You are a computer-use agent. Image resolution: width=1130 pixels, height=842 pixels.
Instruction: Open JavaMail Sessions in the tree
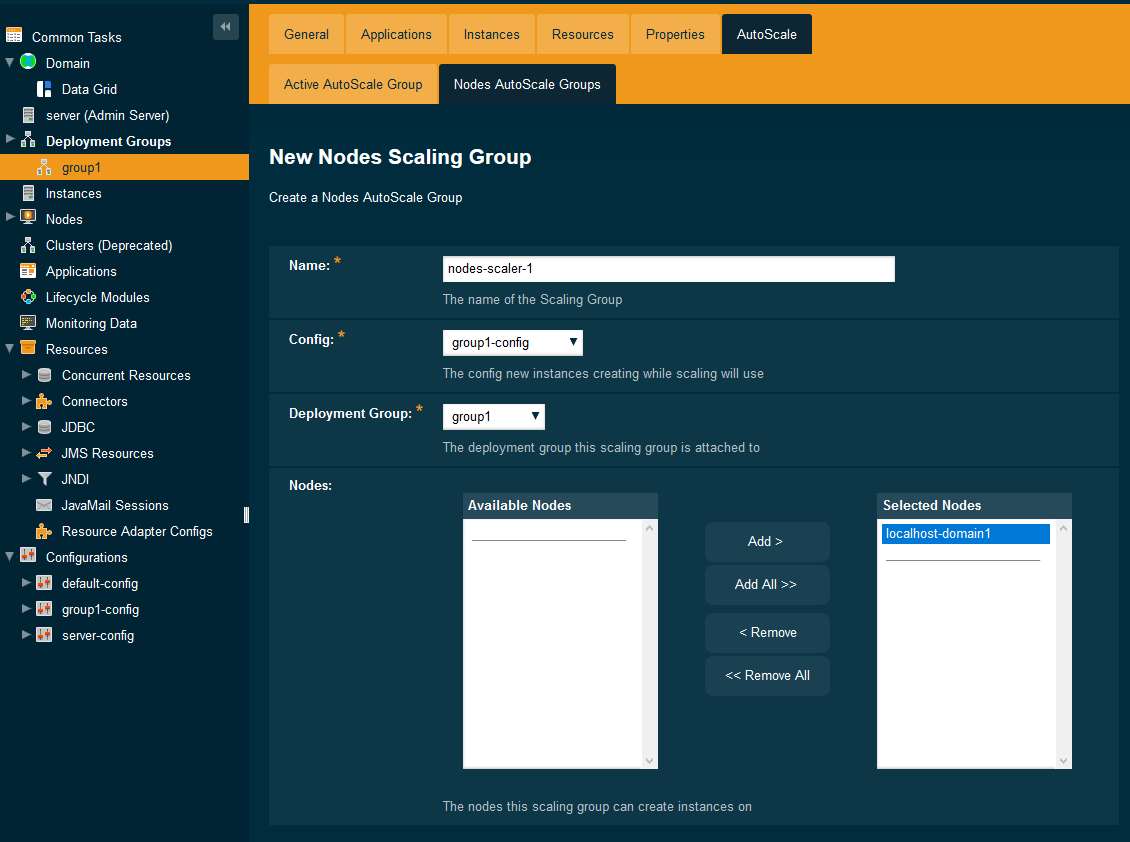[x=115, y=505]
